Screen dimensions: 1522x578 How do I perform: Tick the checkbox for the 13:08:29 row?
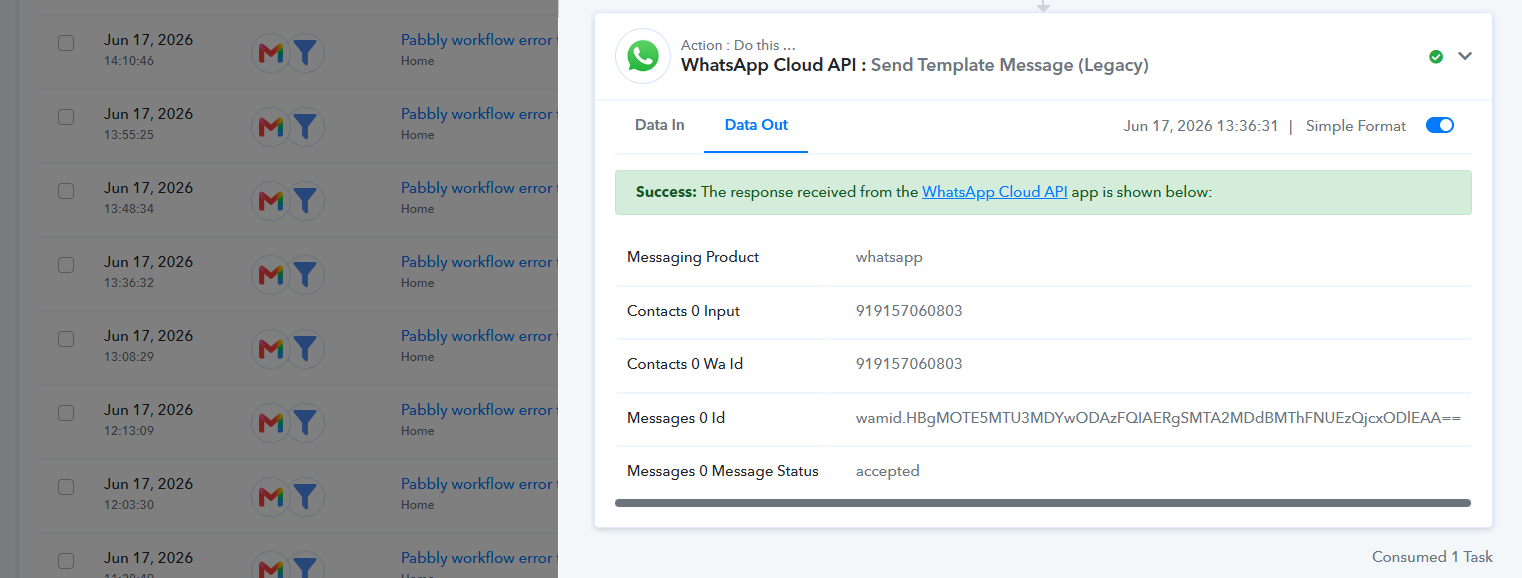pos(66,339)
